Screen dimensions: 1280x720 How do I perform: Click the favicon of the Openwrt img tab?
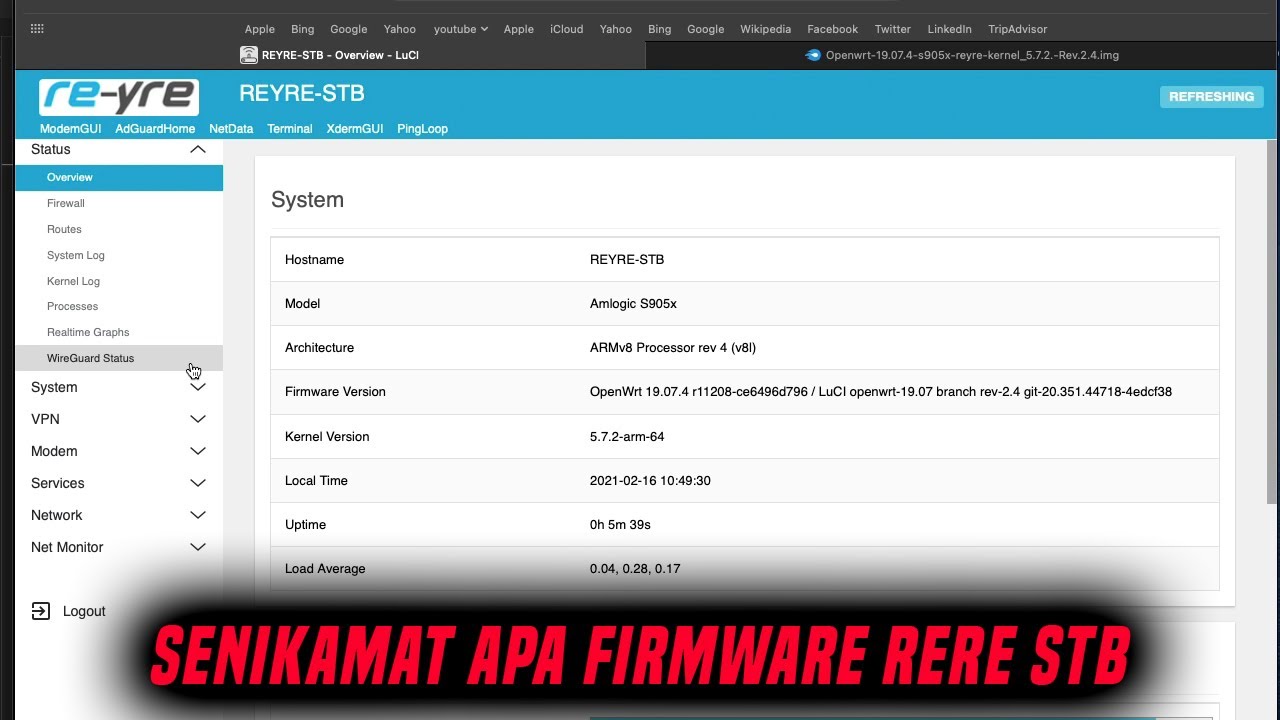point(813,55)
